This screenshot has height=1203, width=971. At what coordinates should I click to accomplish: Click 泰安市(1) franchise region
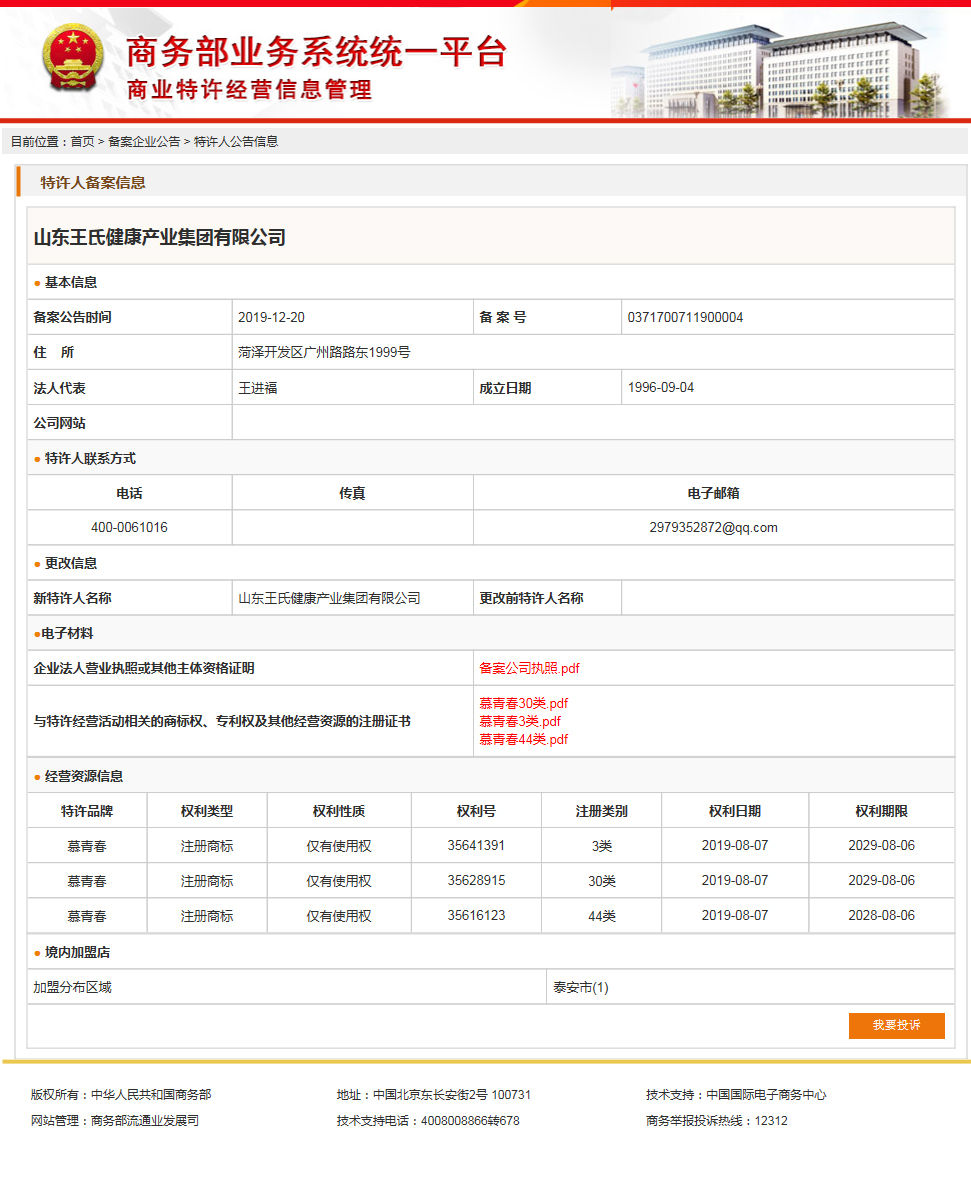click(581, 987)
